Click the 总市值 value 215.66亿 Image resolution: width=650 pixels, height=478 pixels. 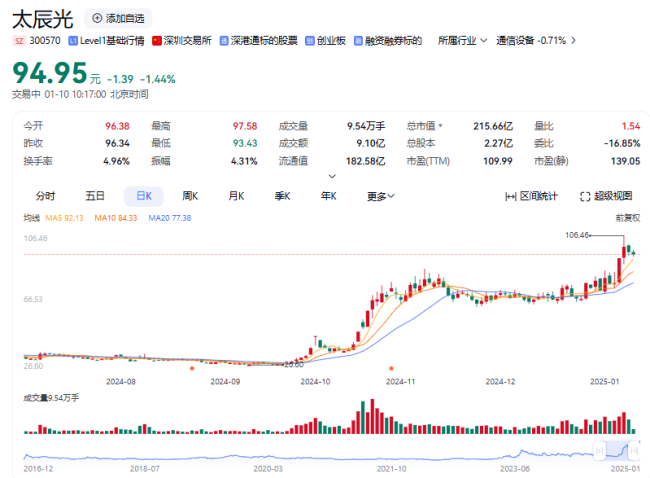coord(493,126)
